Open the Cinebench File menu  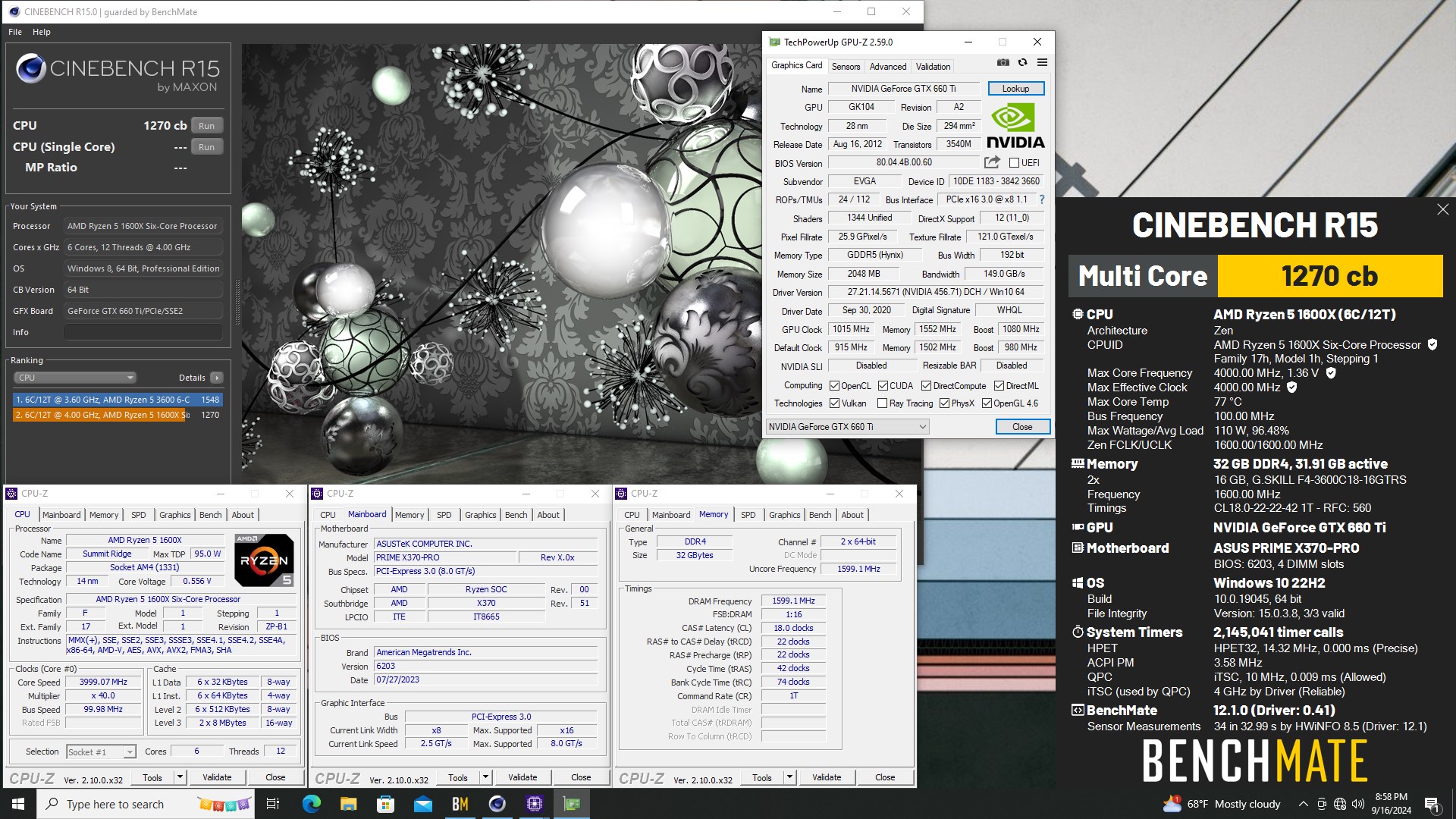pyautogui.click(x=15, y=32)
